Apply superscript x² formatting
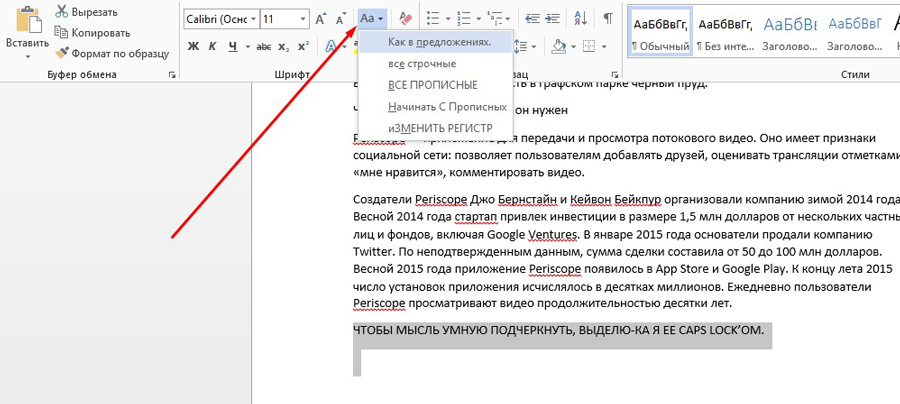Screen dimensions: 900x404 point(304,46)
